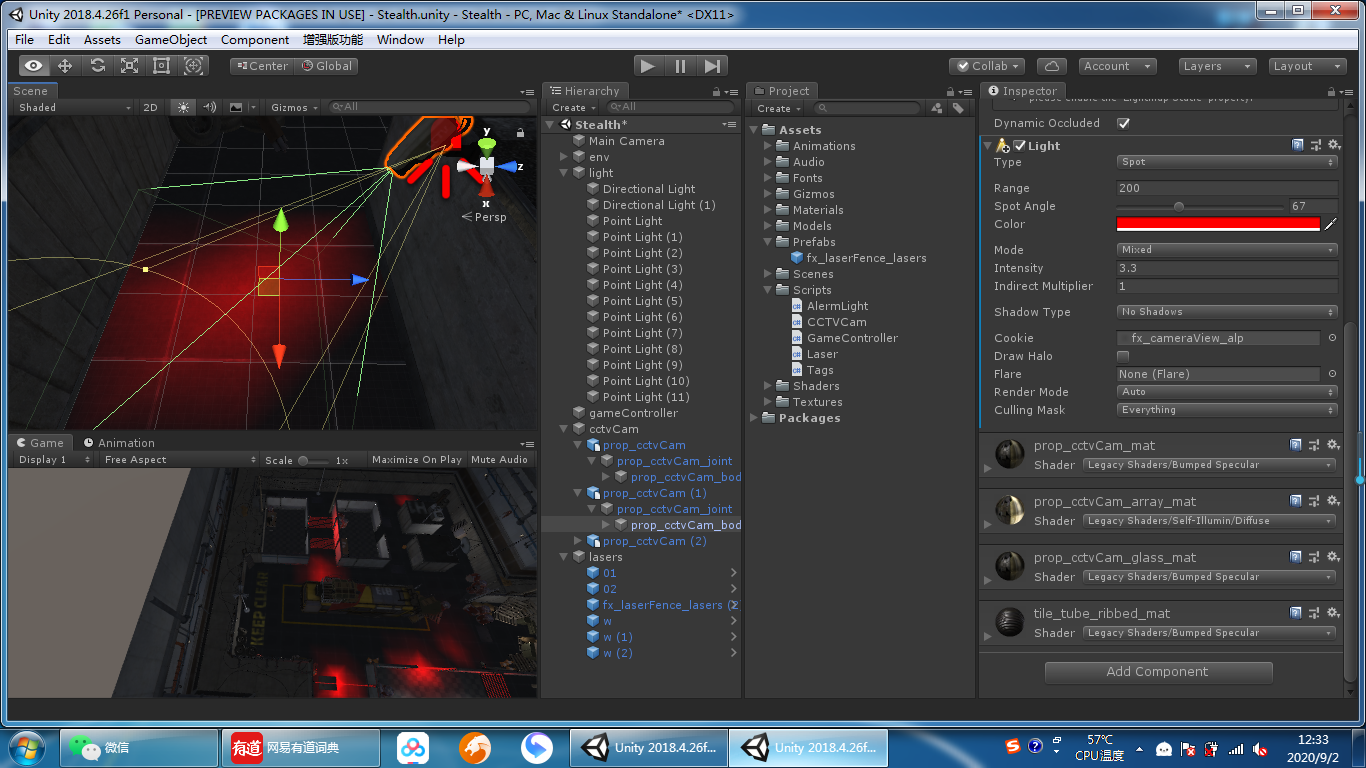Select the Rotate tool
The height and width of the screenshot is (768, 1366).
pos(98,66)
